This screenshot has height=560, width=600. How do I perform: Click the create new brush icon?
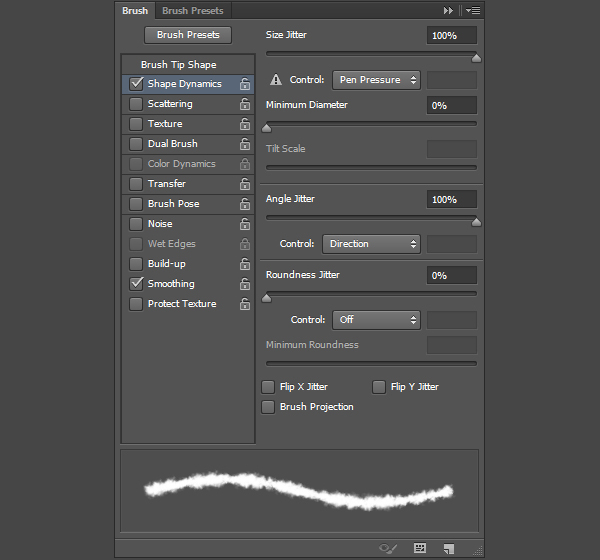point(450,548)
